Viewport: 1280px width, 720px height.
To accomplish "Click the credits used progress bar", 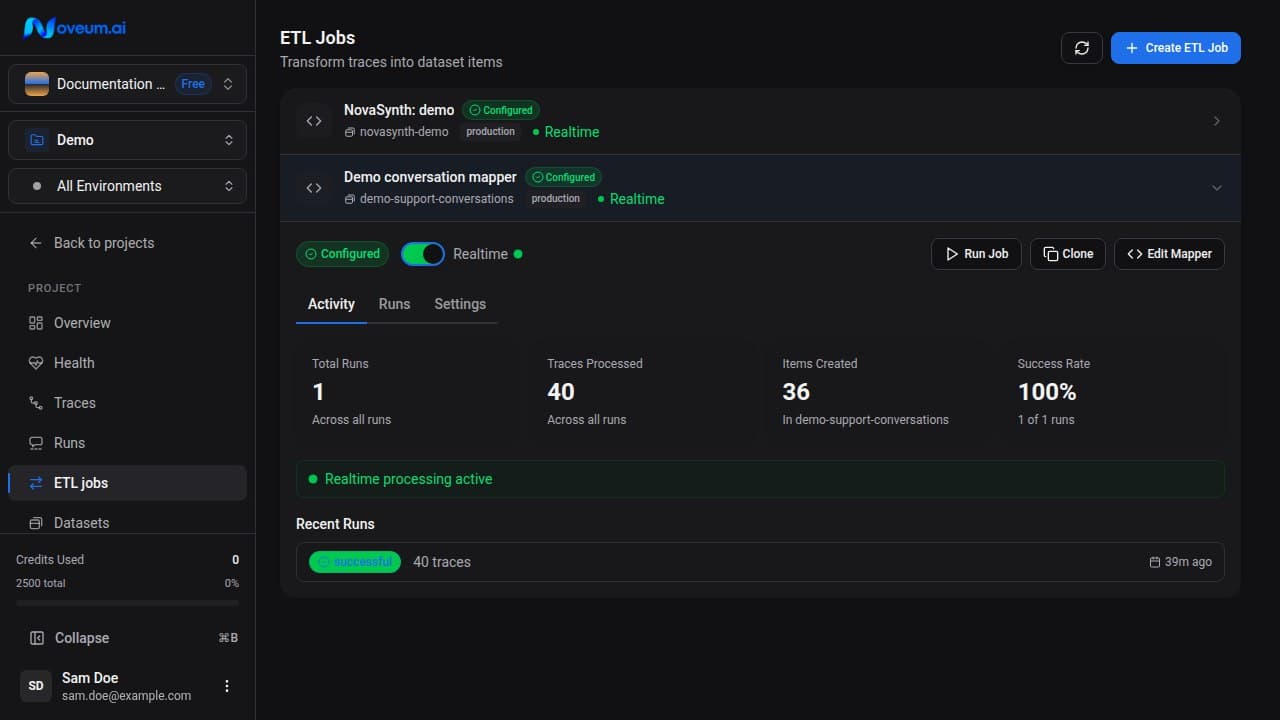I will click(127, 603).
